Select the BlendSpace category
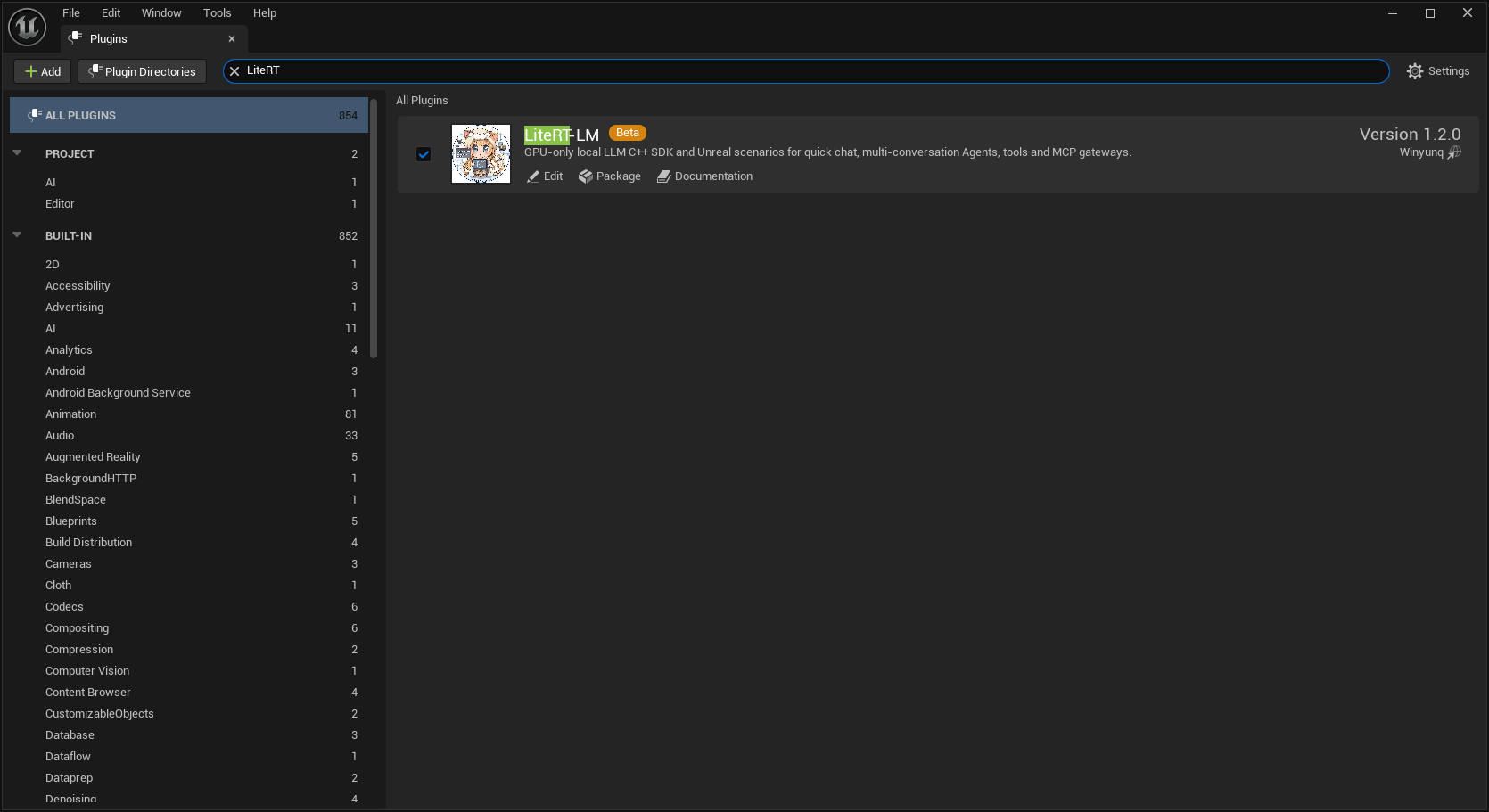This screenshot has height=812, width=1489. pyautogui.click(x=189, y=499)
